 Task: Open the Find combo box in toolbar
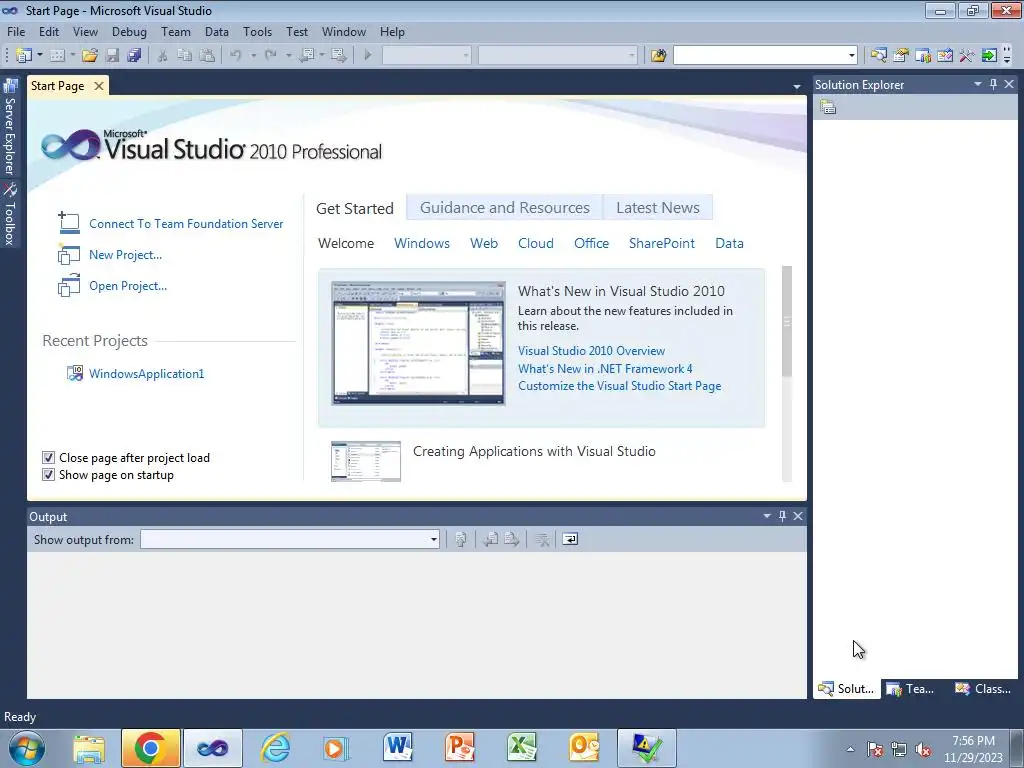pyautogui.click(x=852, y=56)
